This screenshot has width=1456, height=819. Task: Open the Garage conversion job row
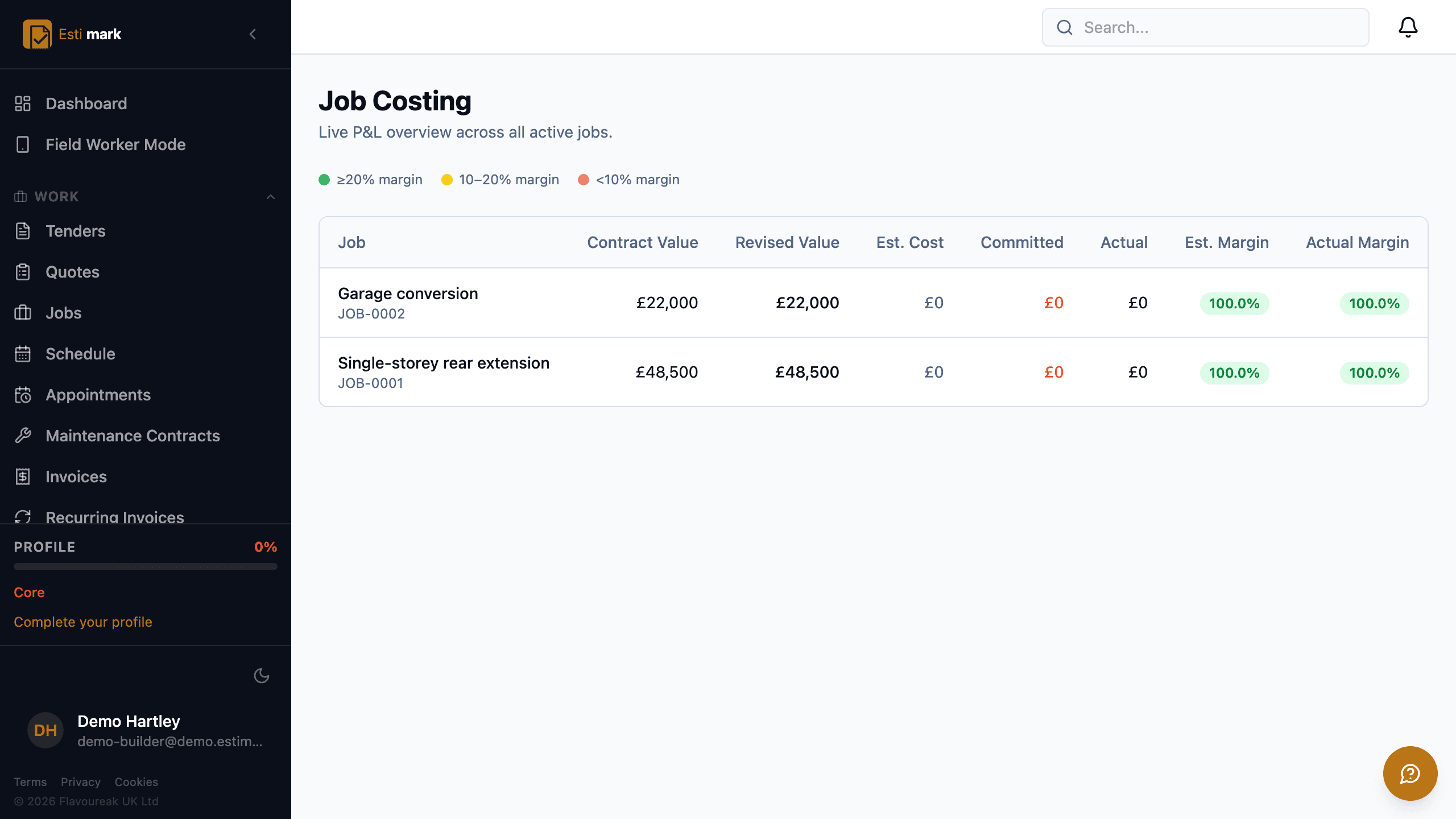874,303
